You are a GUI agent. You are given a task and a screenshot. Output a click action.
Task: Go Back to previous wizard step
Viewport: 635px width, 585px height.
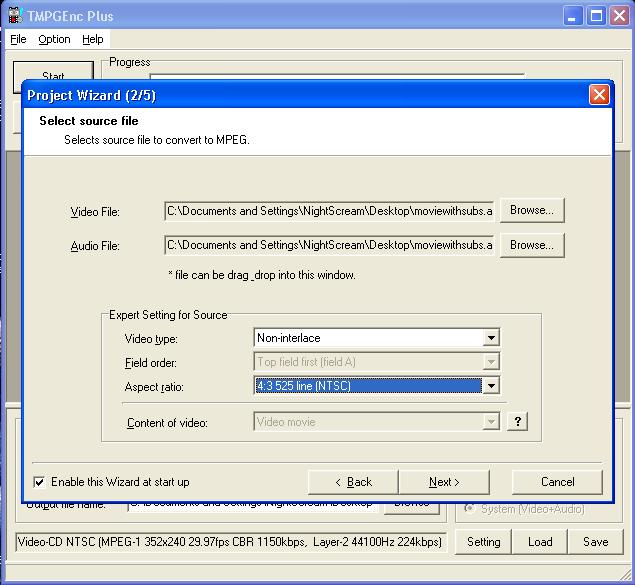pos(353,482)
